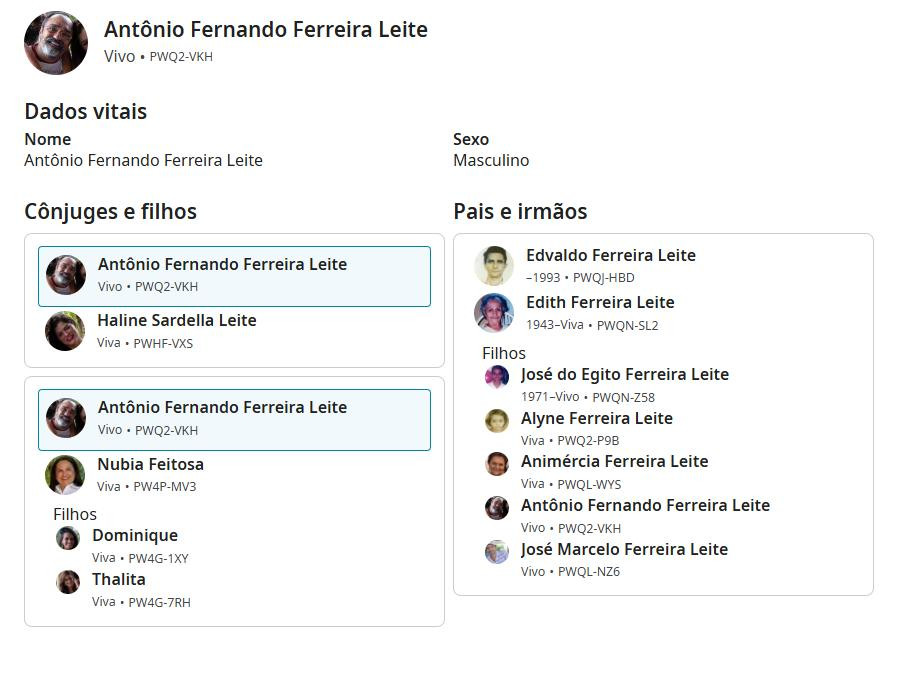This screenshot has width=899, height=675.
Task: Click Antônio's highlighted card in the first couple box
Action: (x=234, y=276)
